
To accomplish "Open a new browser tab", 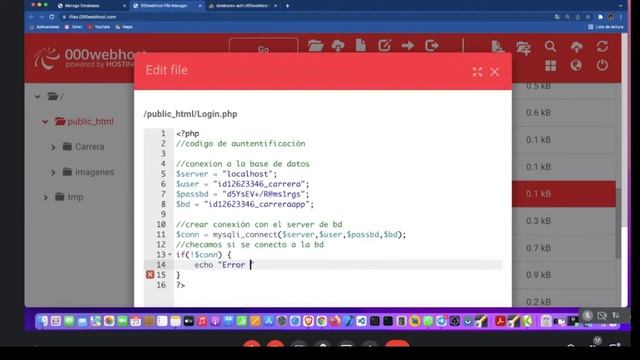I will pyautogui.click(x=287, y=6).
